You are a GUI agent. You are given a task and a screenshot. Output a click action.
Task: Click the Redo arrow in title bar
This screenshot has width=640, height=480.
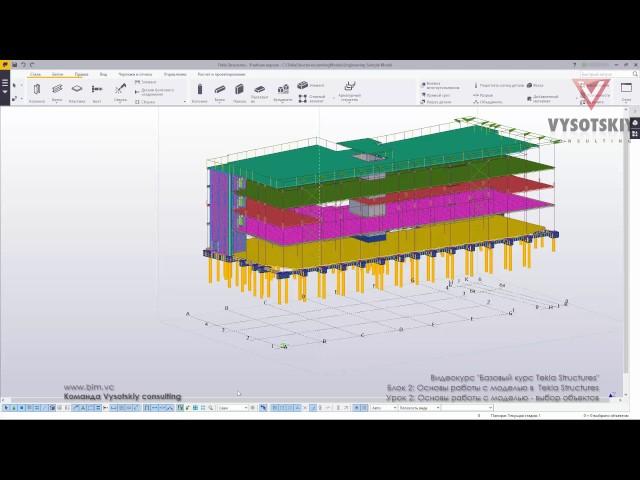click(31, 65)
